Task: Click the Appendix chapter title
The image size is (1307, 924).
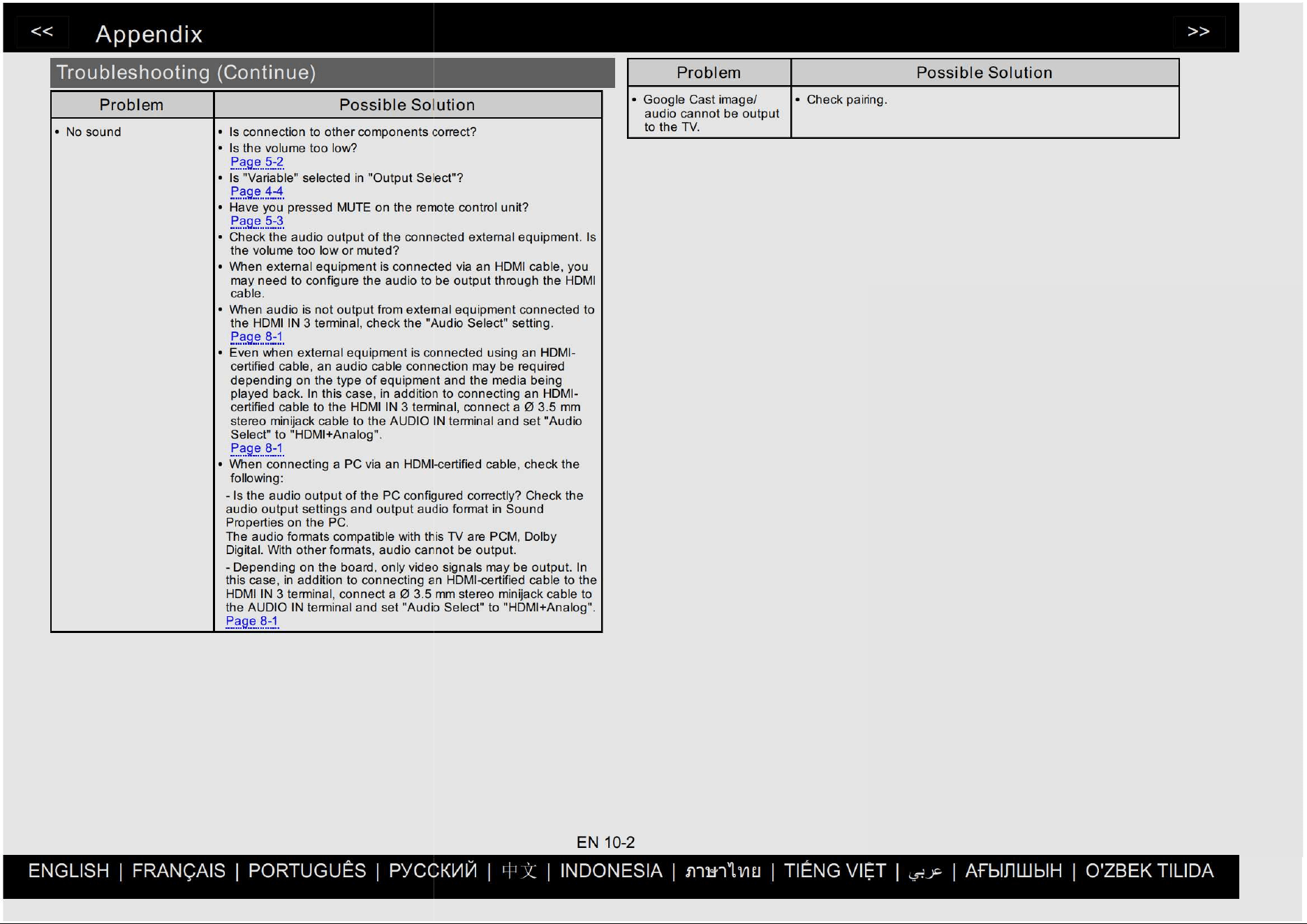Action: click(149, 34)
